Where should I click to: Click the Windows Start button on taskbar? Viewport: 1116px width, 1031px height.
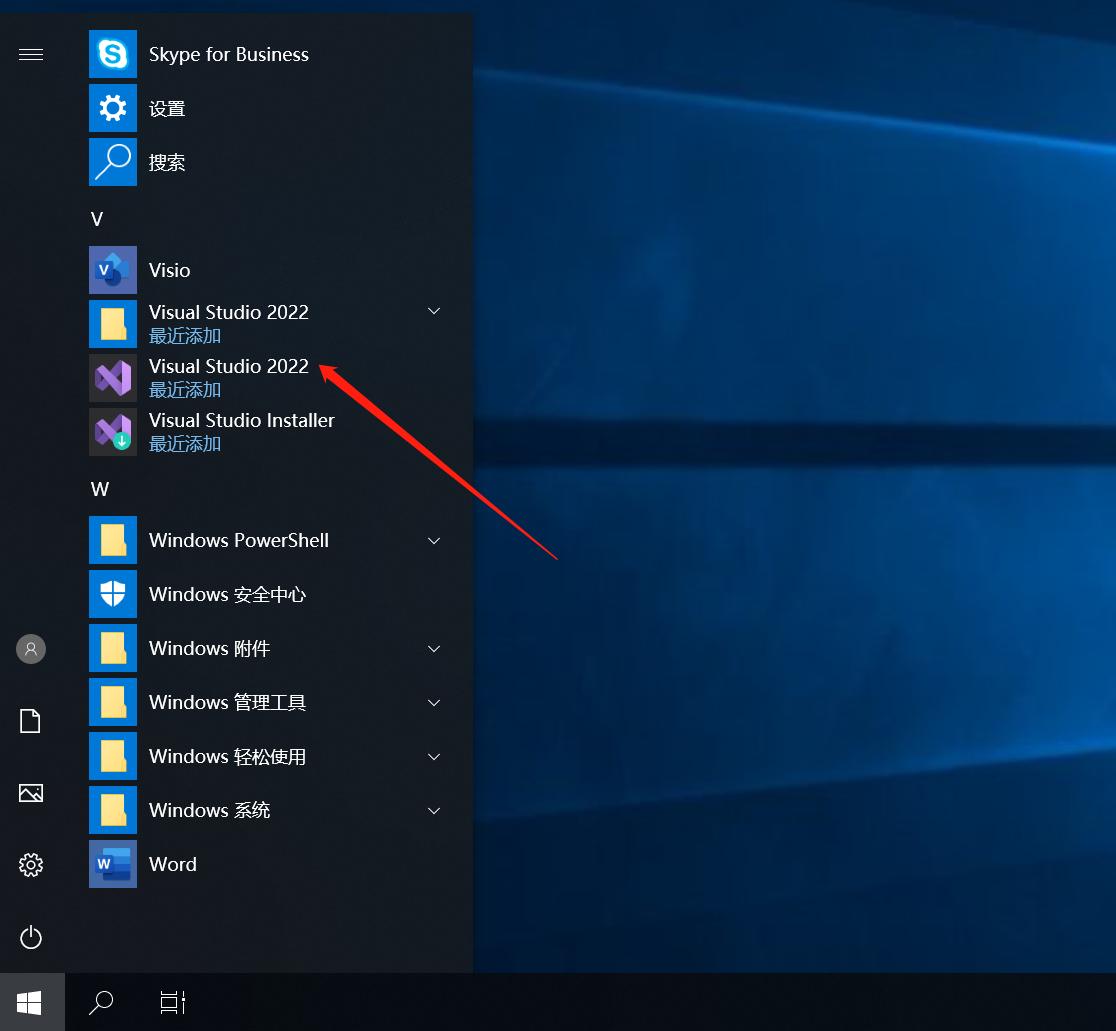point(30,1002)
